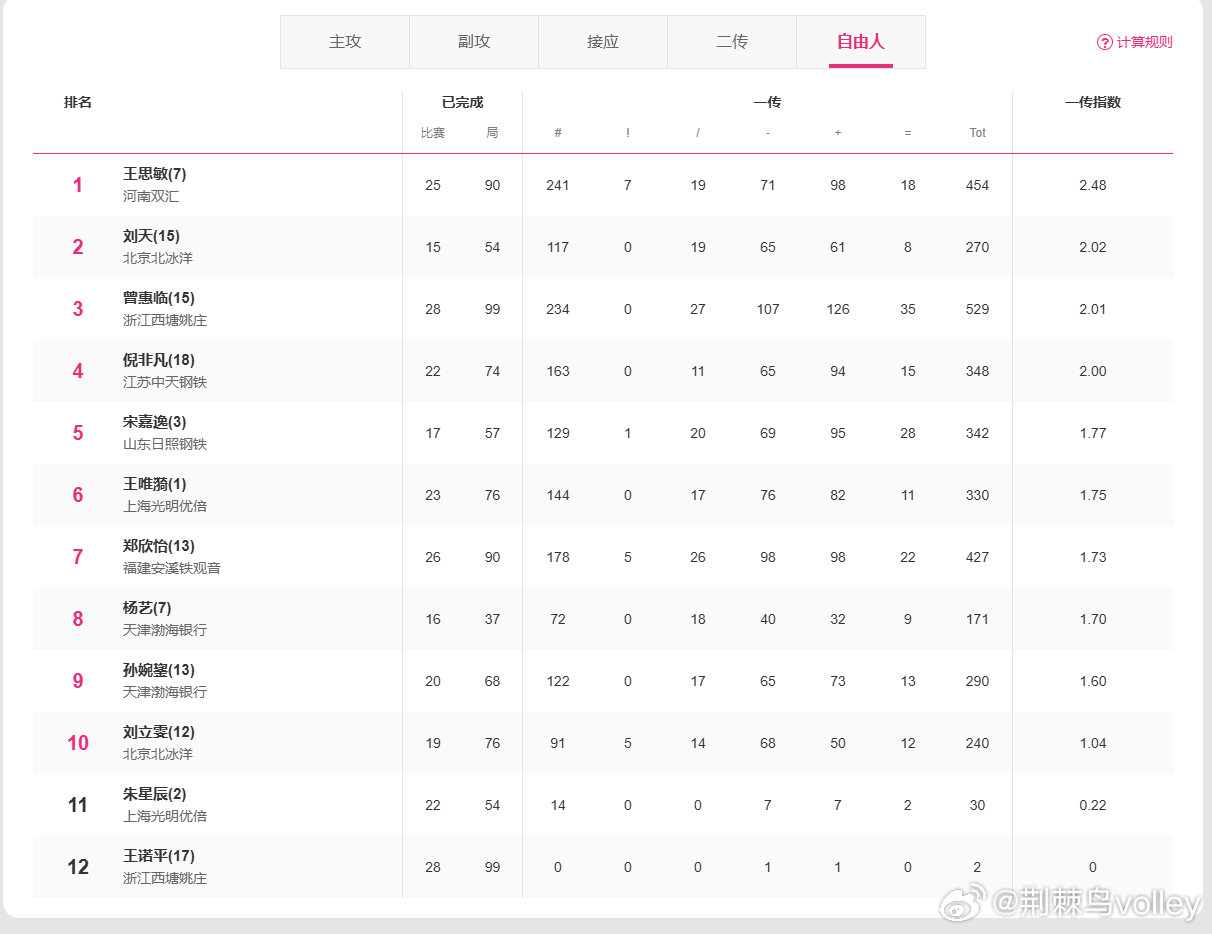The height and width of the screenshot is (934, 1212).
Task: Click rank number 1
Action: (78, 185)
